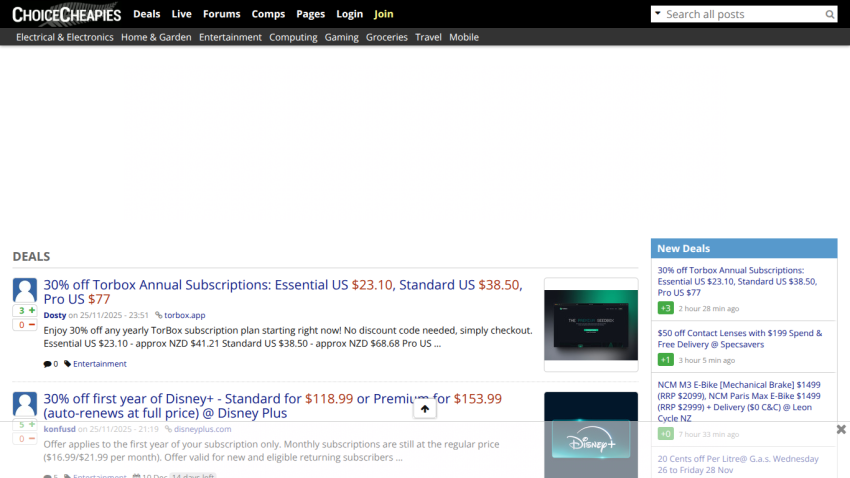Click the +1 vote badge in sidebar
Screen dimensions: 850x478
click(665, 359)
